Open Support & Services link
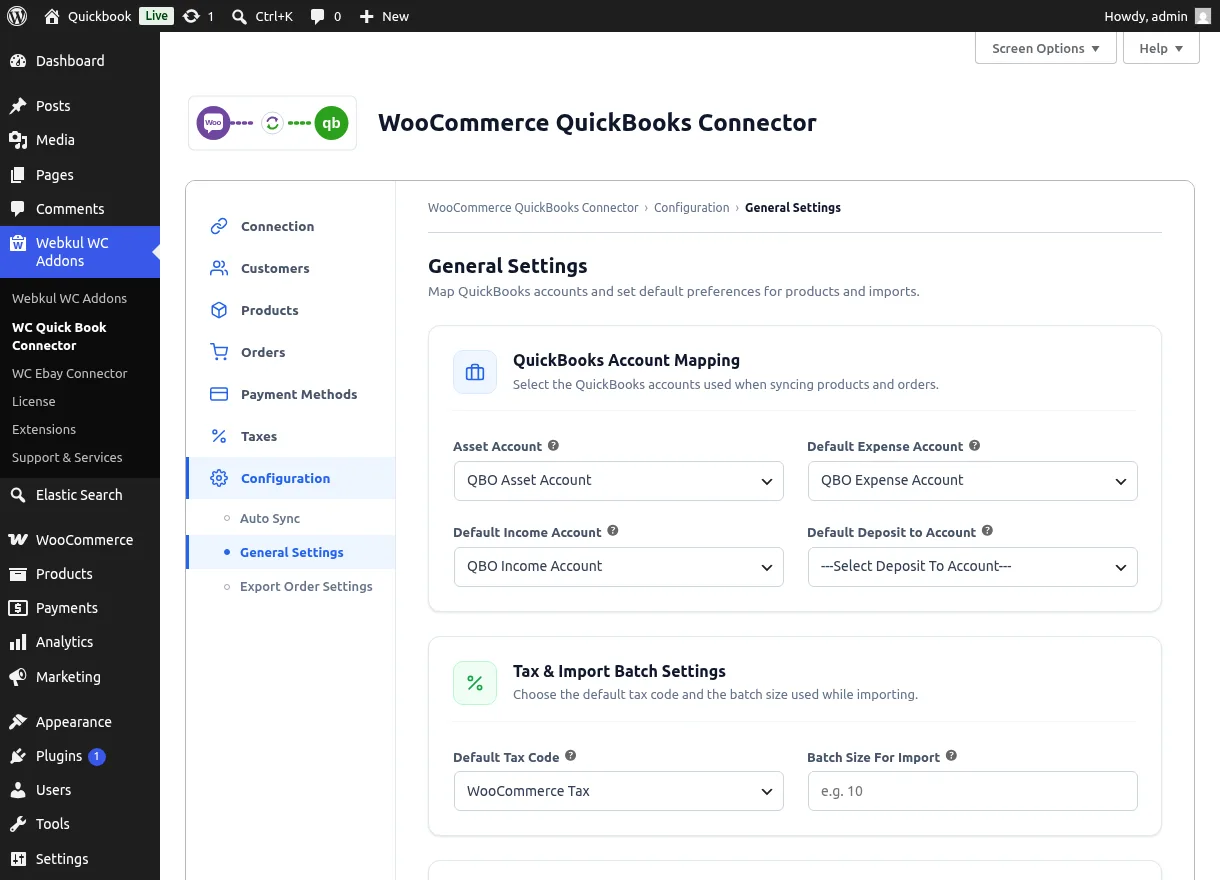1220x880 pixels. [x=67, y=457]
